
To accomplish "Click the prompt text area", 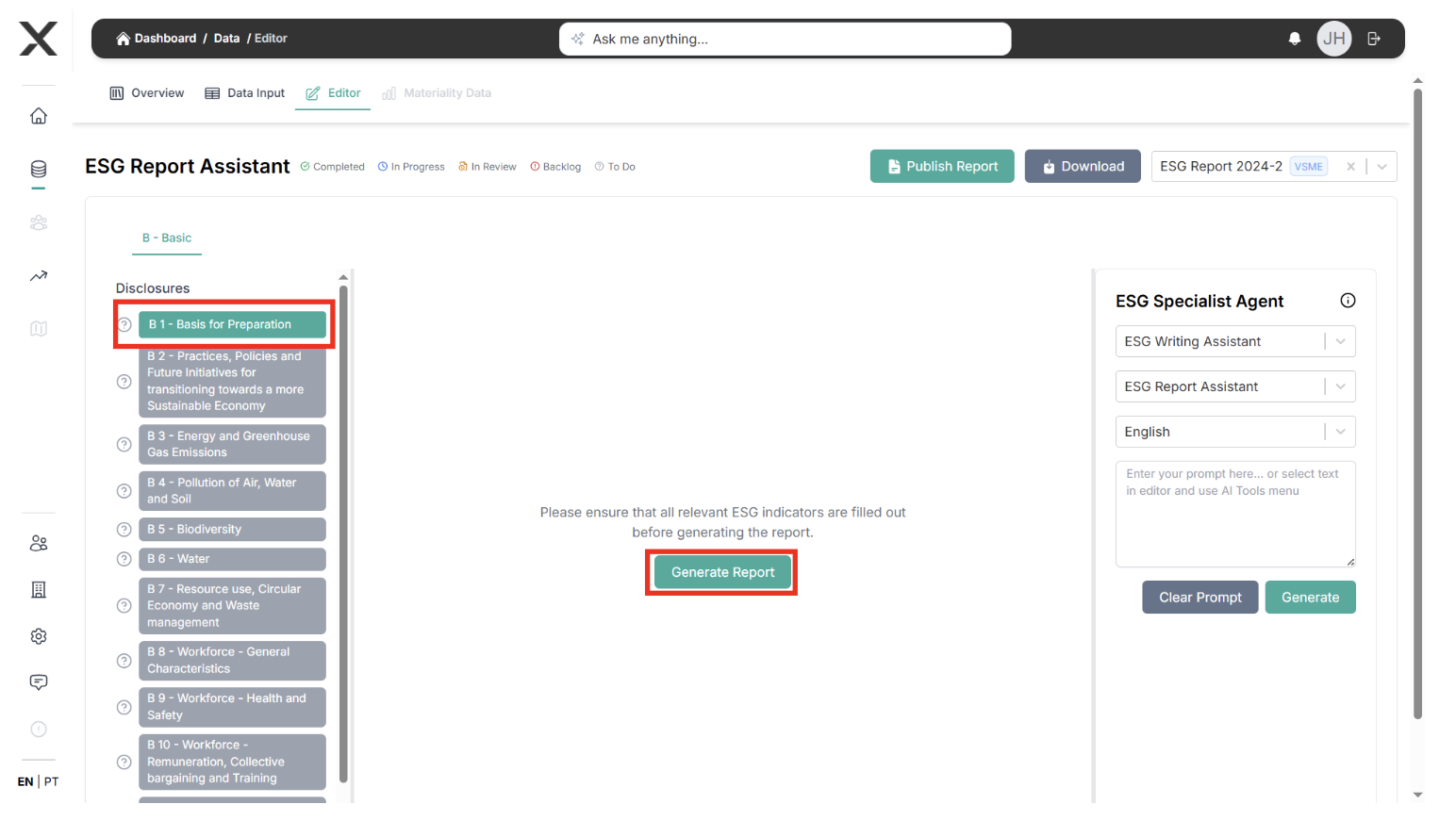I will pyautogui.click(x=1235, y=514).
